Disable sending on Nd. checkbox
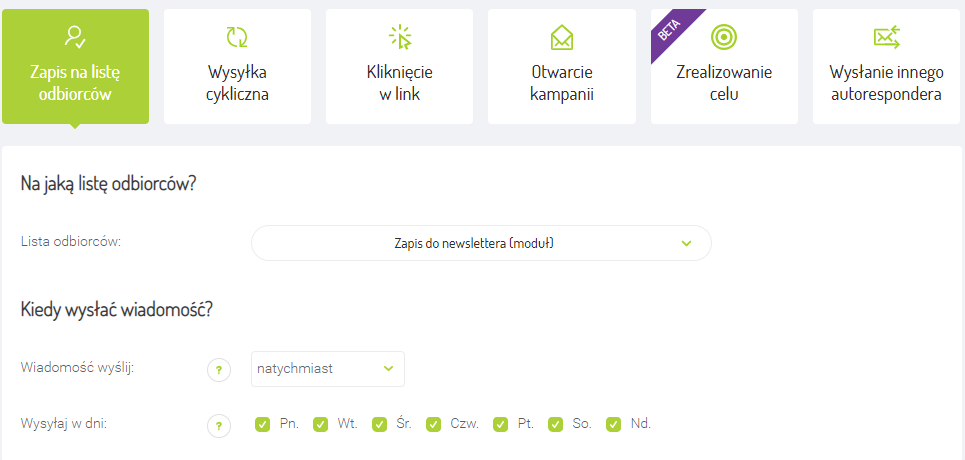Image resolution: width=965 pixels, height=460 pixels. [613, 424]
